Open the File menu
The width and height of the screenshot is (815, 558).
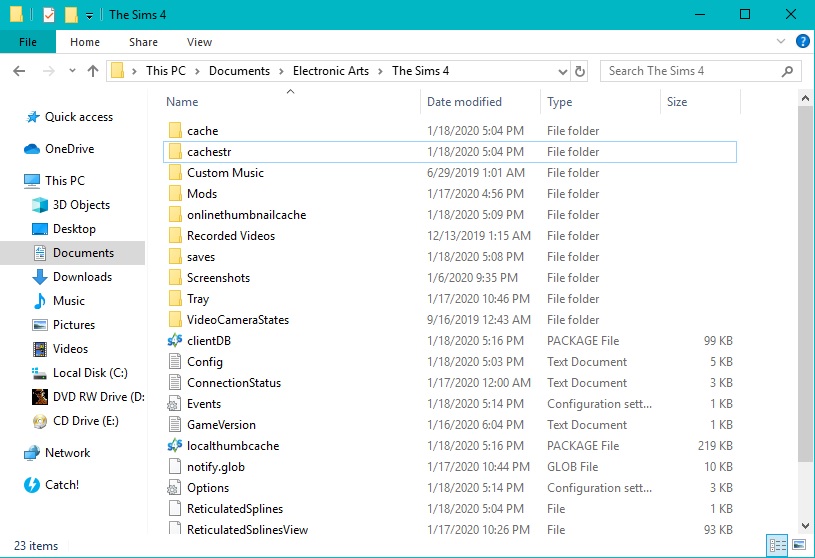(28, 42)
